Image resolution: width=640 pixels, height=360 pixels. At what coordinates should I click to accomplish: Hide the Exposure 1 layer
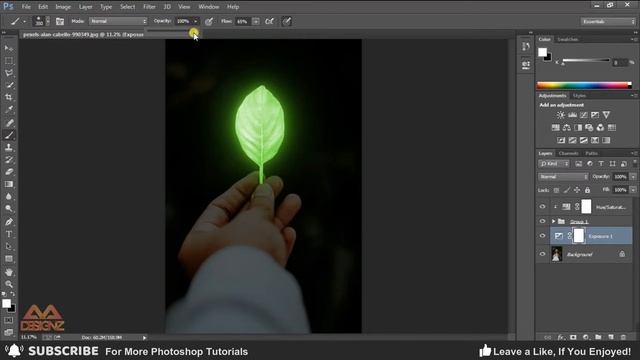click(542, 236)
